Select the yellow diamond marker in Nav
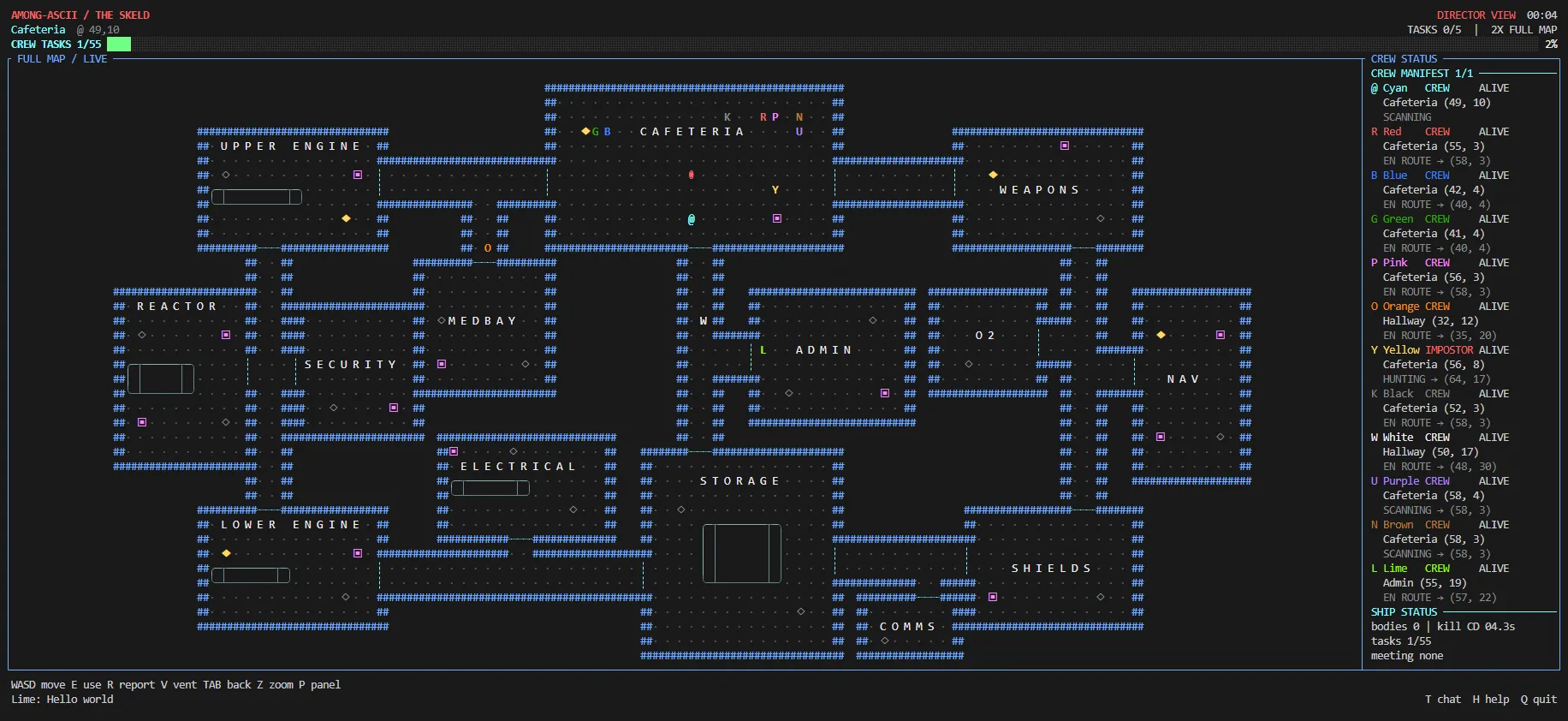This screenshot has width=1568, height=721. (x=1161, y=335)
